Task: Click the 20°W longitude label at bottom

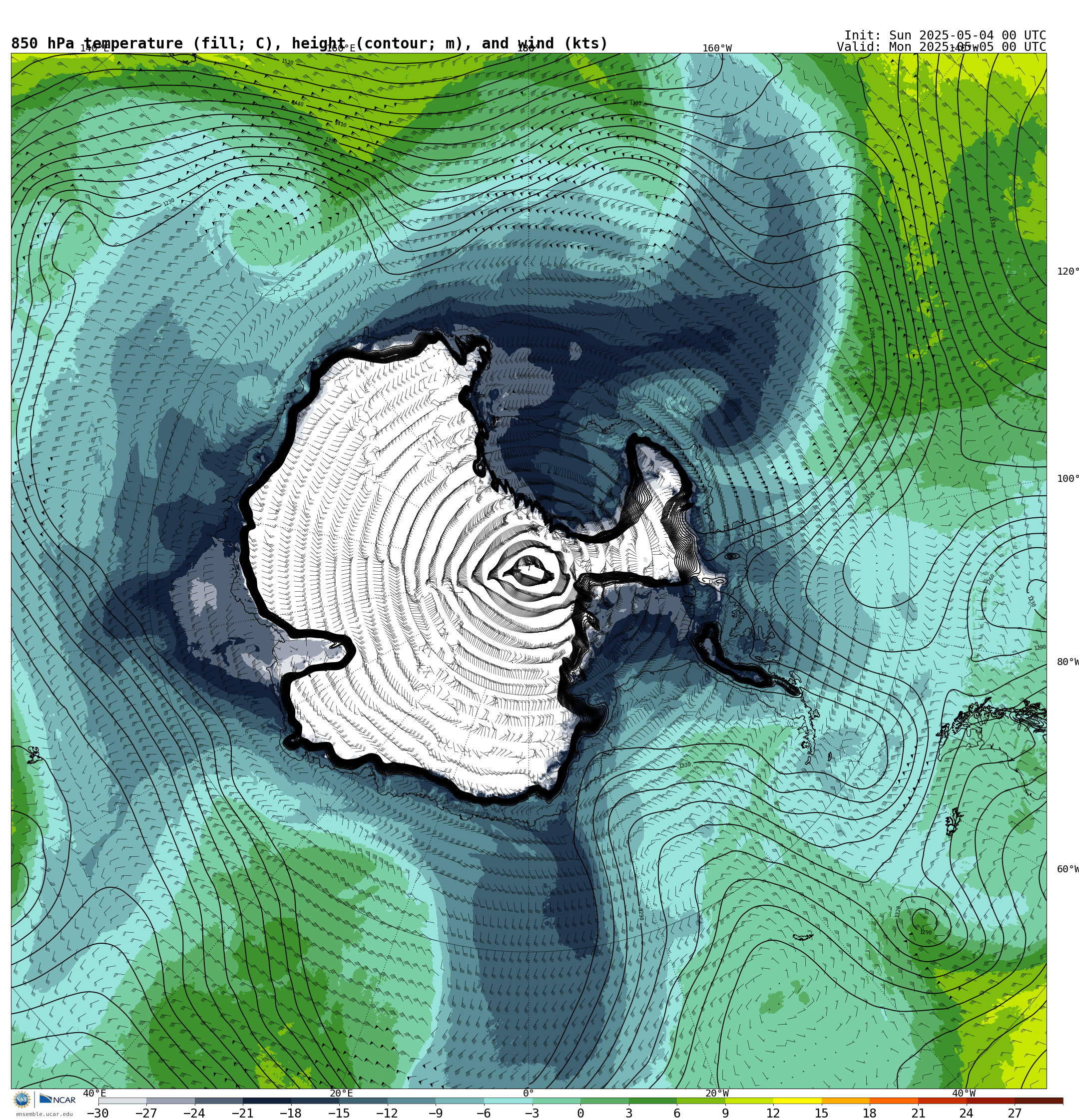Action: click(717, 1093)
